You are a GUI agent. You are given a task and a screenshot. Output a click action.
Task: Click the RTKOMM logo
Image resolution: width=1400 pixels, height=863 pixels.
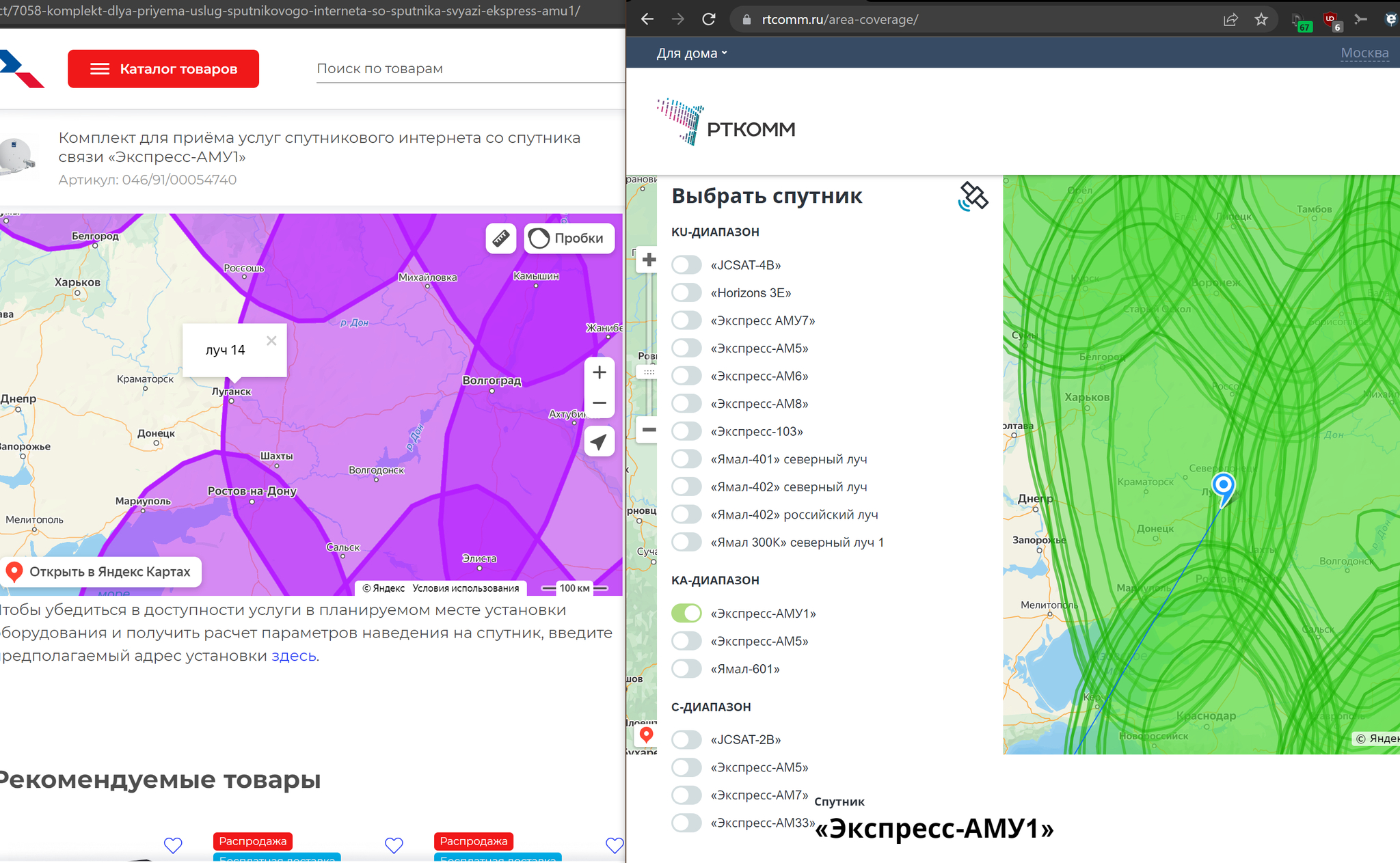coord(726,122)
